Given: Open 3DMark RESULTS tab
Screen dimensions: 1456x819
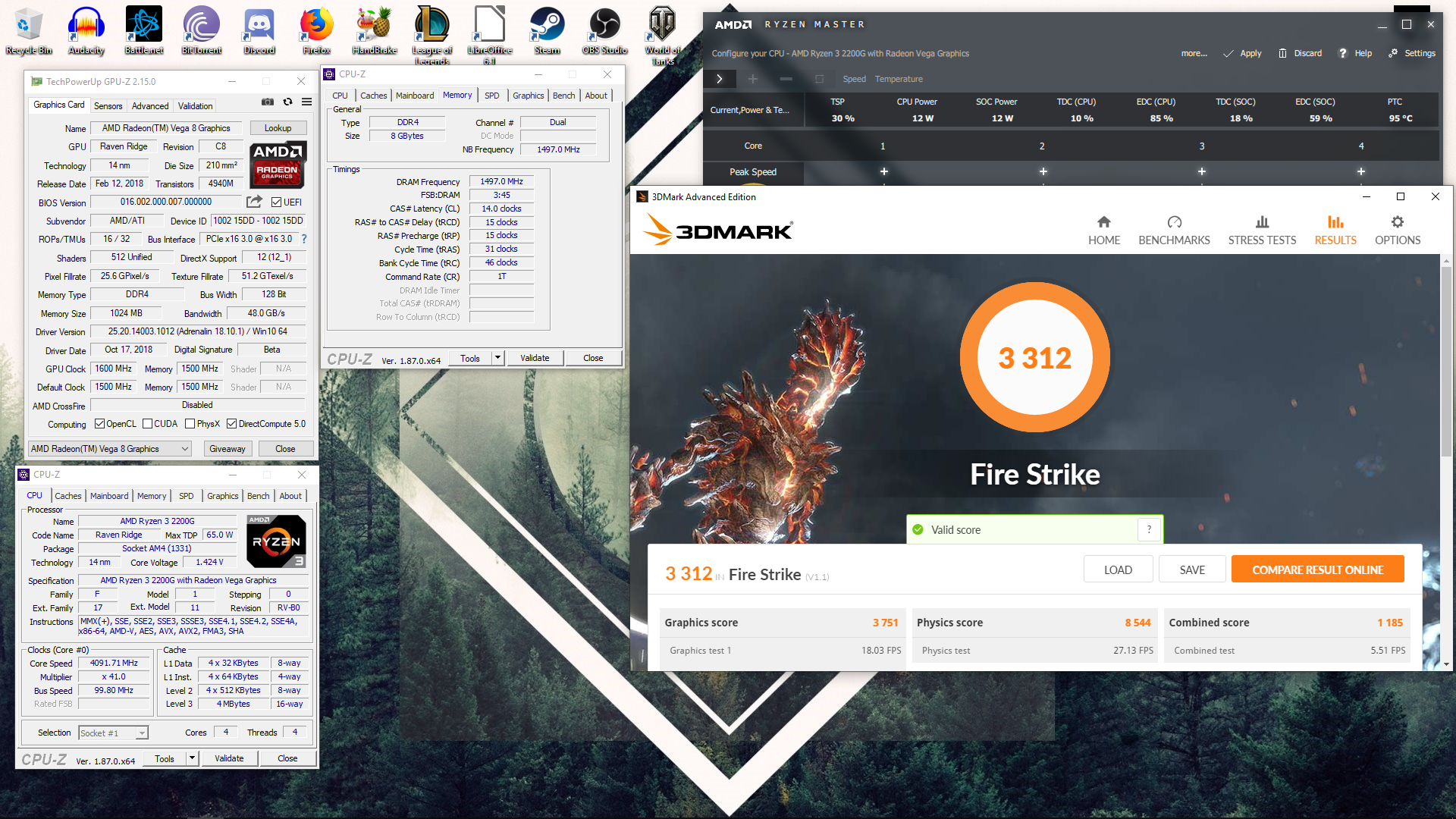Looking at the screenshot, I should click(1335, 230).
